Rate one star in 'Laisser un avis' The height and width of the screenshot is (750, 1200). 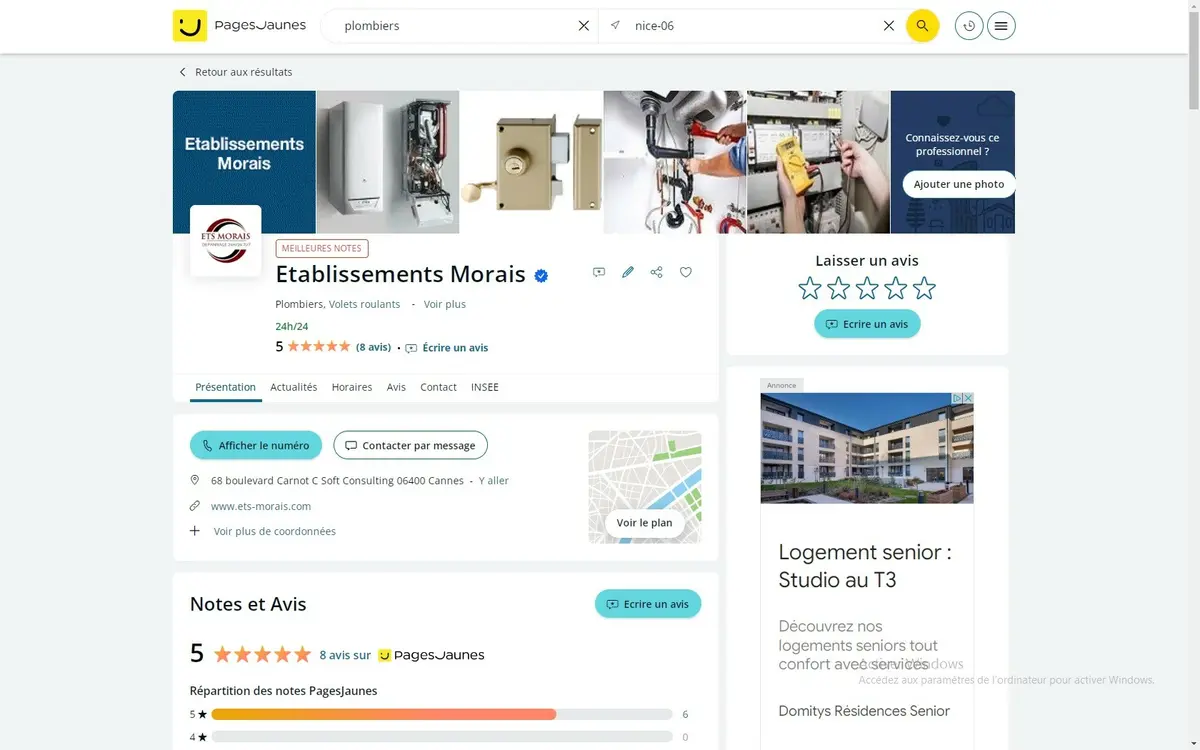click(810, 289)
